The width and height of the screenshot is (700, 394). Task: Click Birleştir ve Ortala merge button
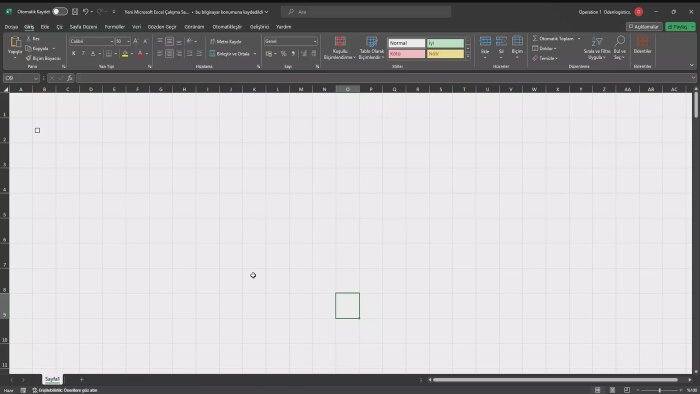[229, 54]
